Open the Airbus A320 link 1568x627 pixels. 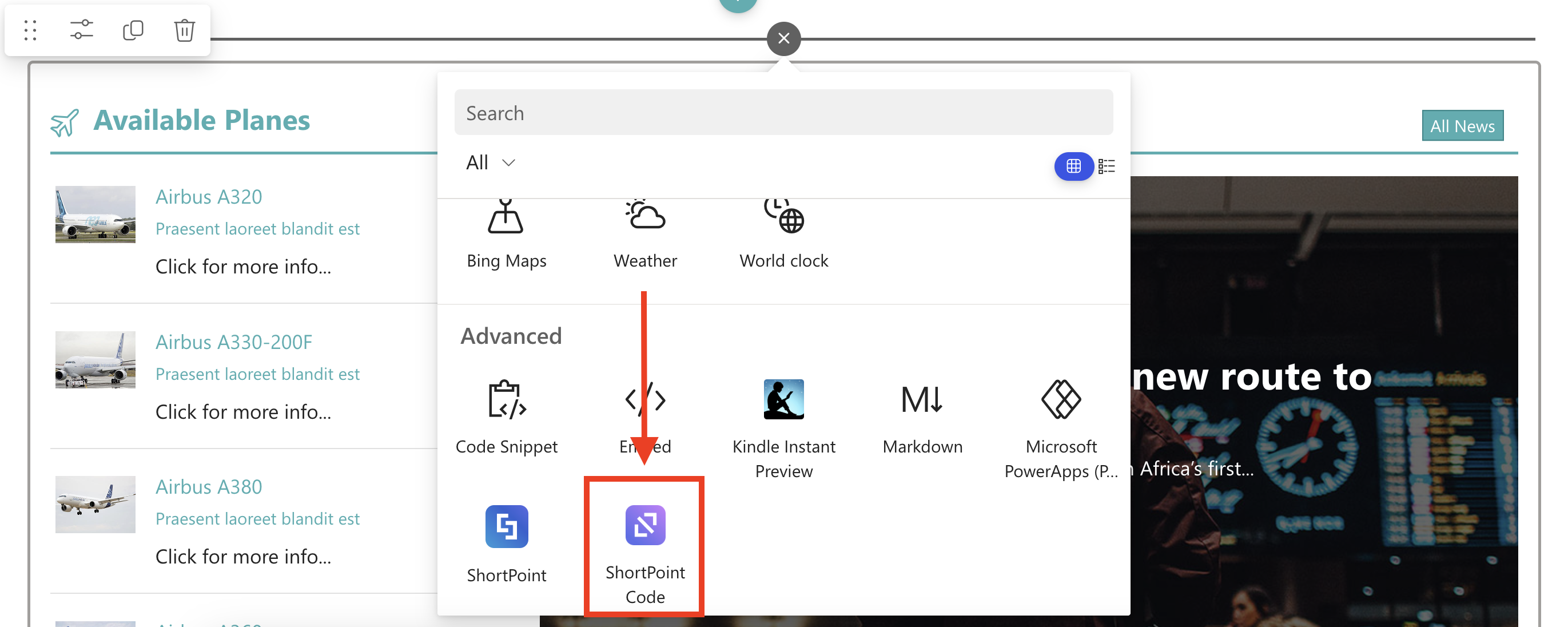[x=209, y=197]
